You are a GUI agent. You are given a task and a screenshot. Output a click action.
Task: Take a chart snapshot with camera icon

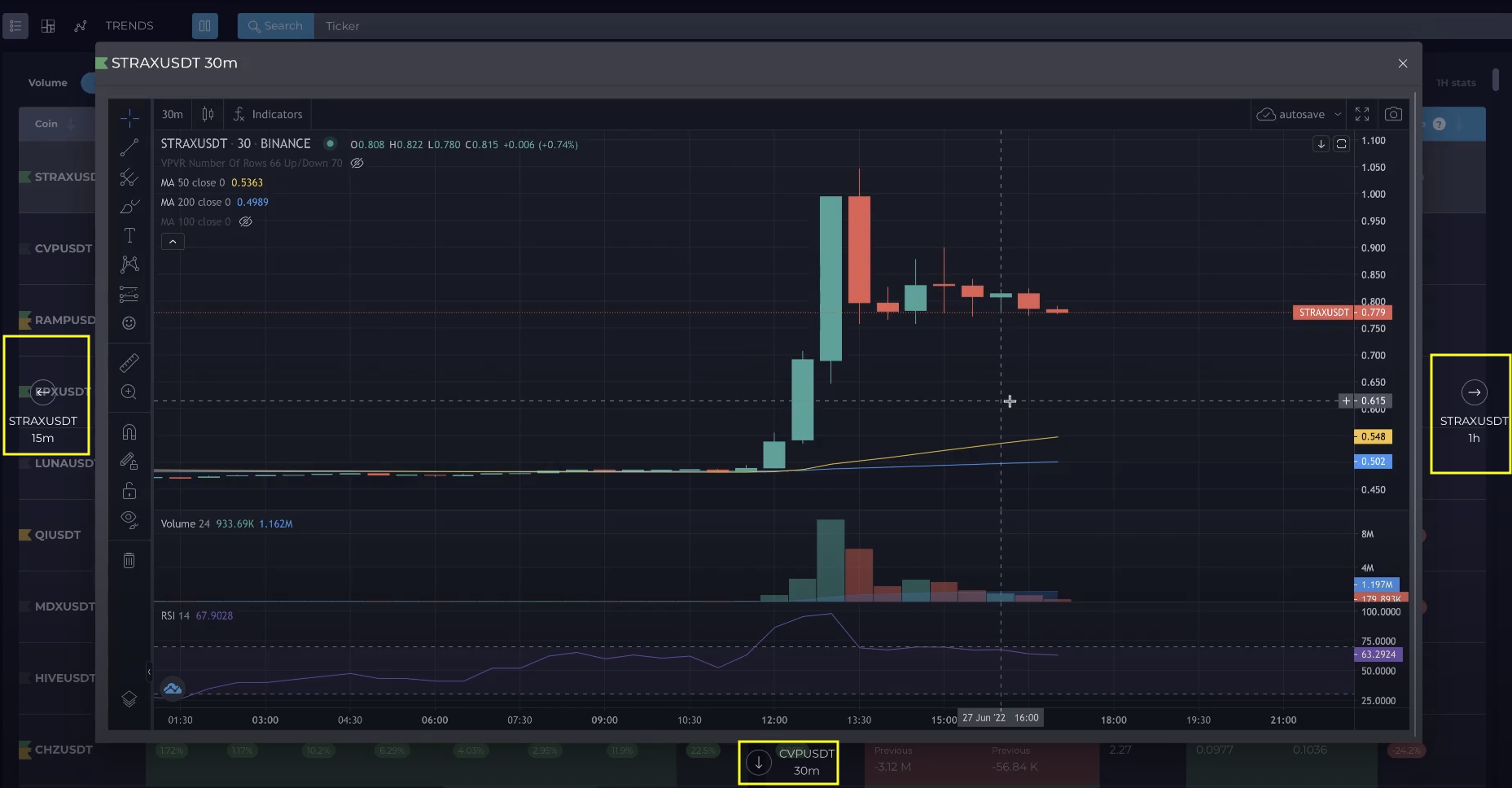point(1393,114)
